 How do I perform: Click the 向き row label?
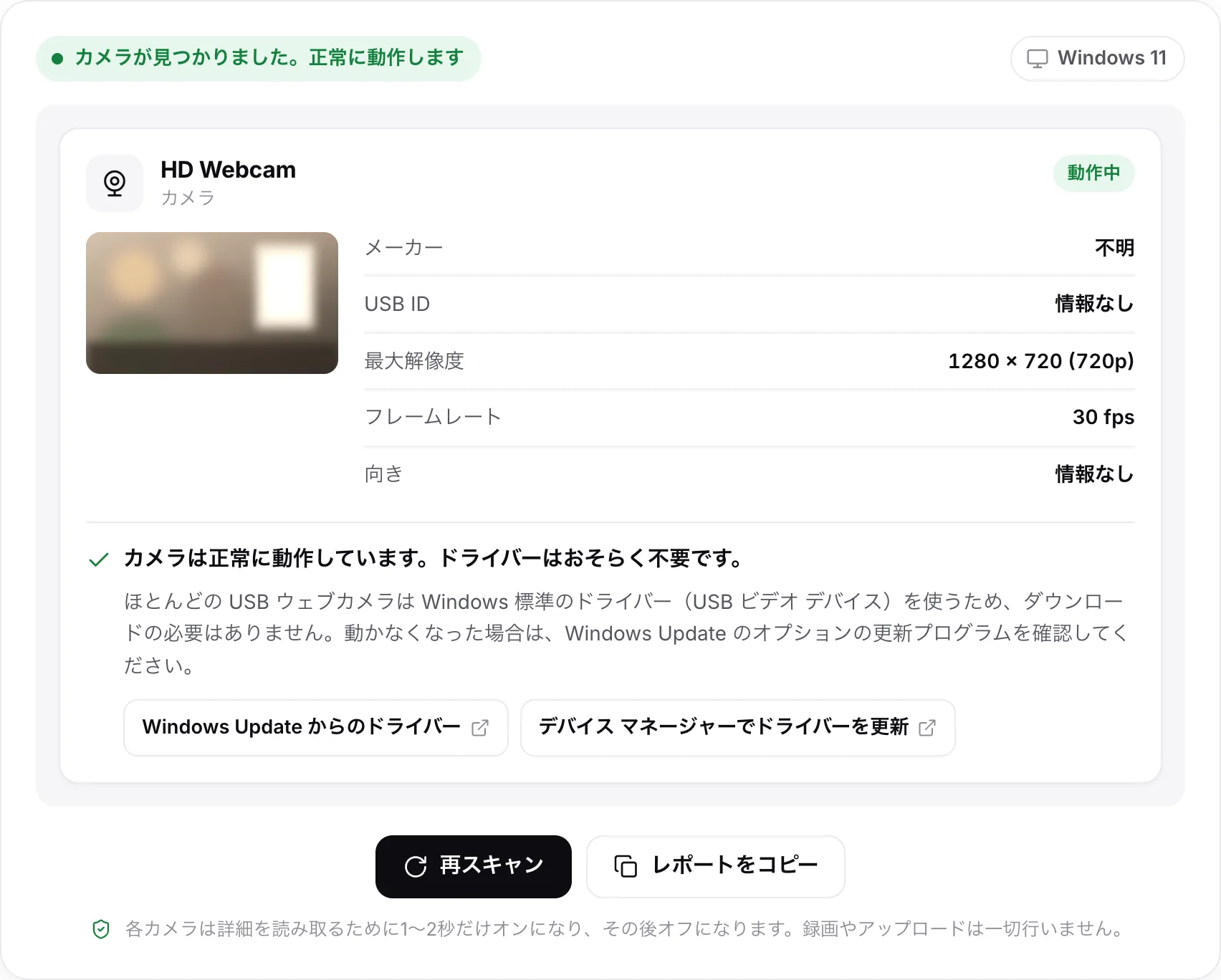pyautogui.click(x=384, y=474)
